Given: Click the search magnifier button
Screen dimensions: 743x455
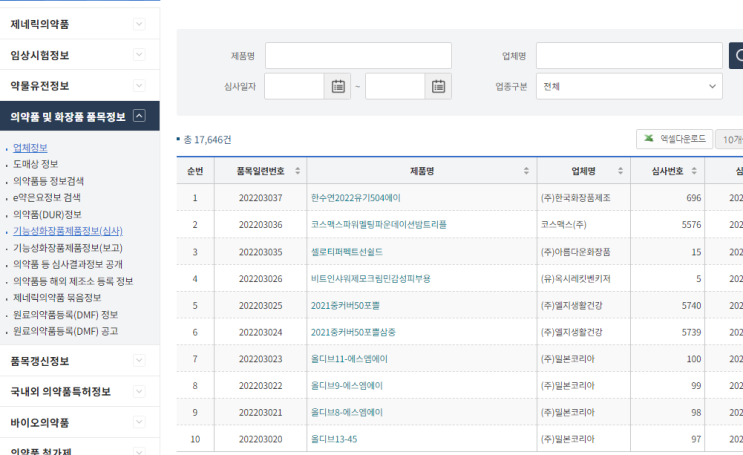Looking at the screenshot, I should (736, 55).
